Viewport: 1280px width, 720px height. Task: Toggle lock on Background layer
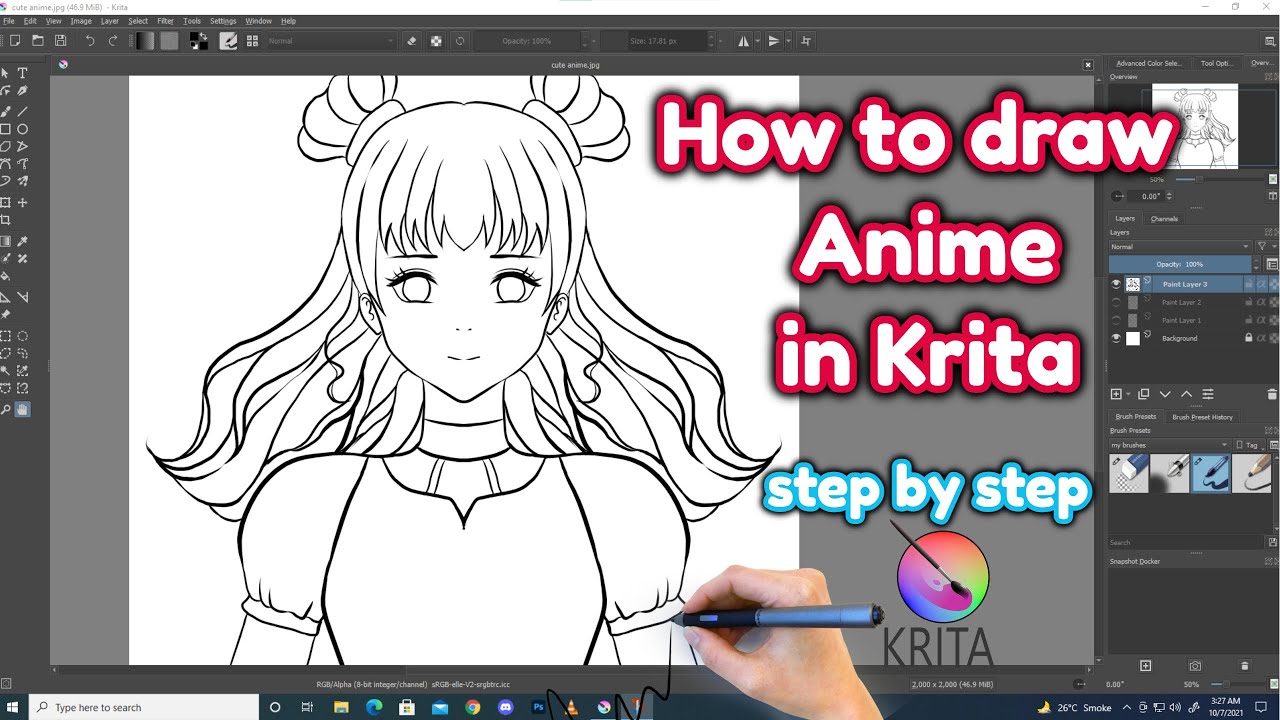[1248, 338]
